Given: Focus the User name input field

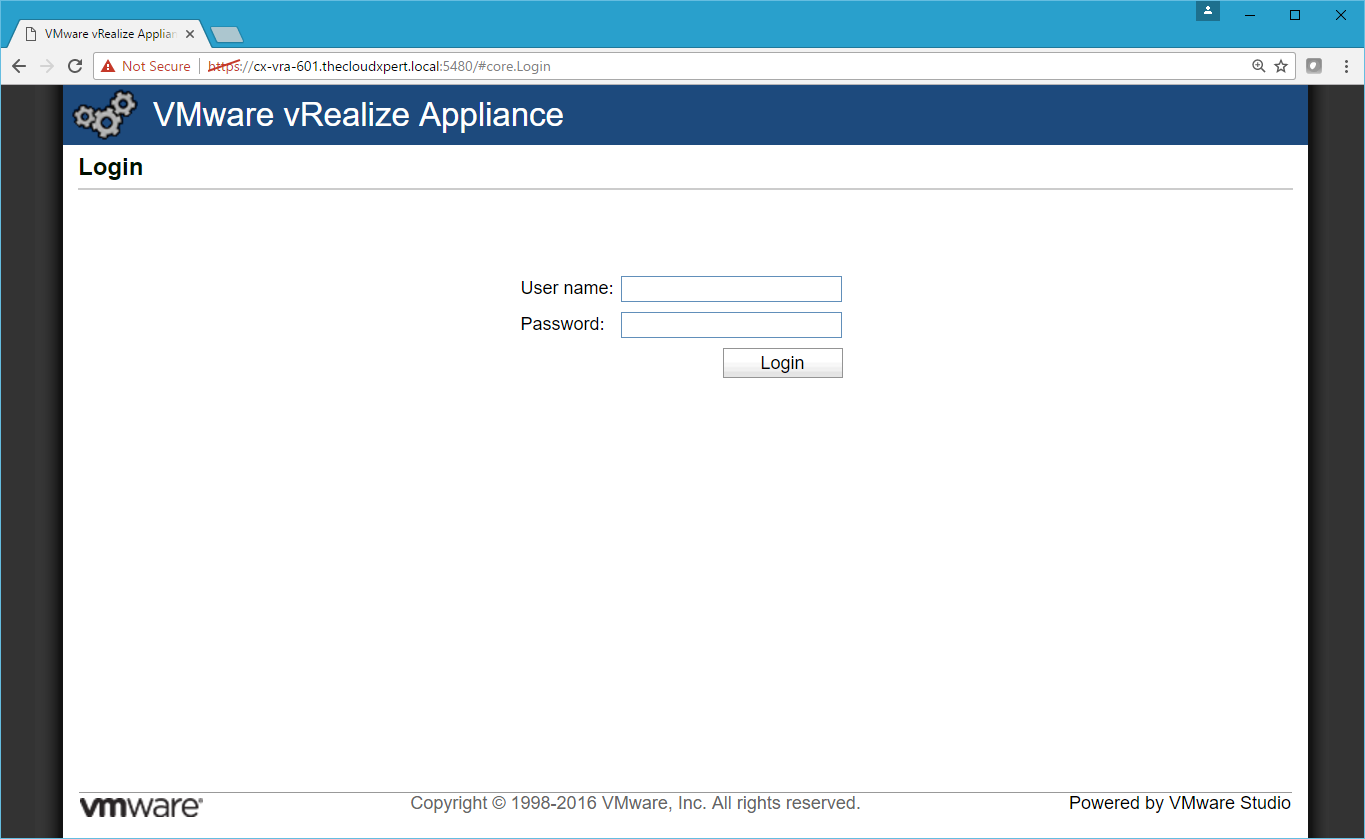Looking at the screenshot, I should coord(731,289).
